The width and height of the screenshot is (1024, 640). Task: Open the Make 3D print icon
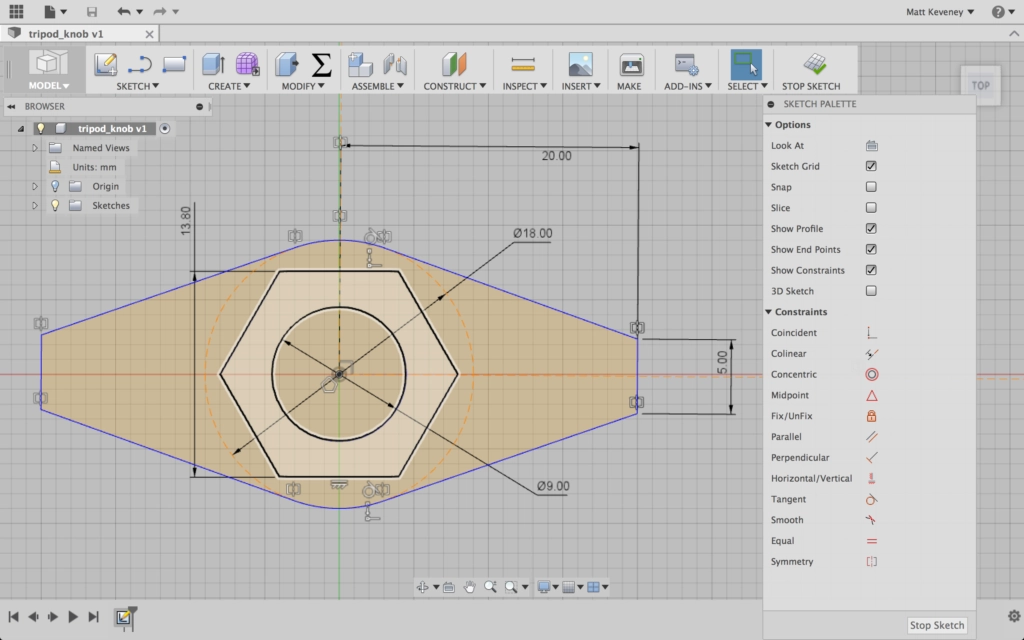click(631, 65)
